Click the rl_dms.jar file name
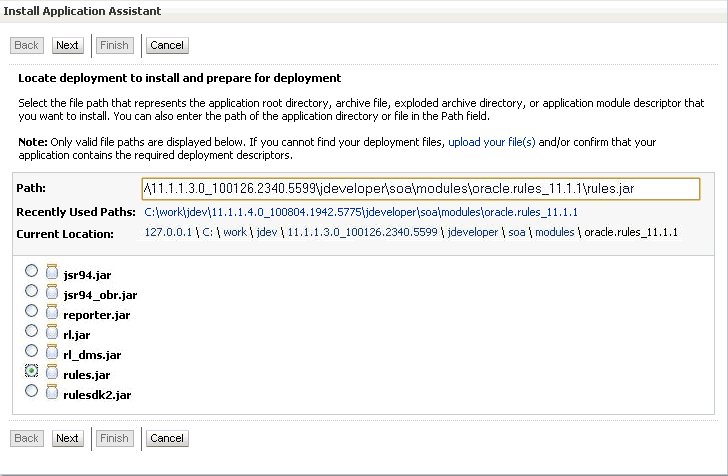Image resolution: width=728 pixels, height=476 pixels. tap(92, 355)
